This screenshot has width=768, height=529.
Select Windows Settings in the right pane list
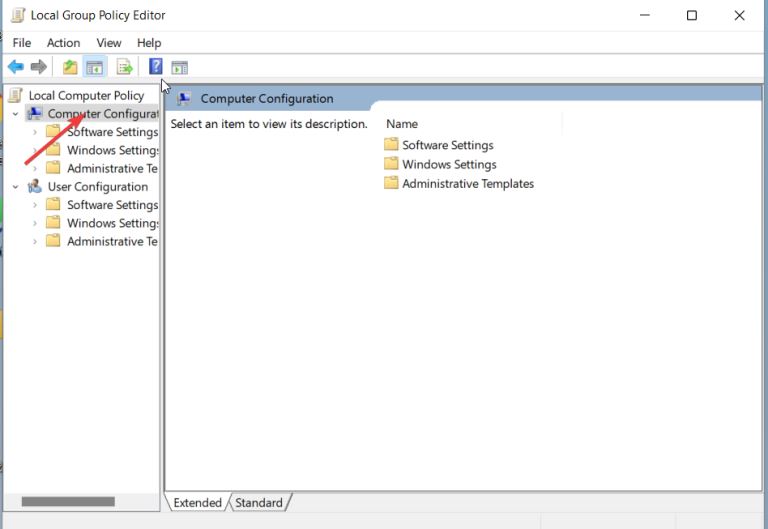449,164
